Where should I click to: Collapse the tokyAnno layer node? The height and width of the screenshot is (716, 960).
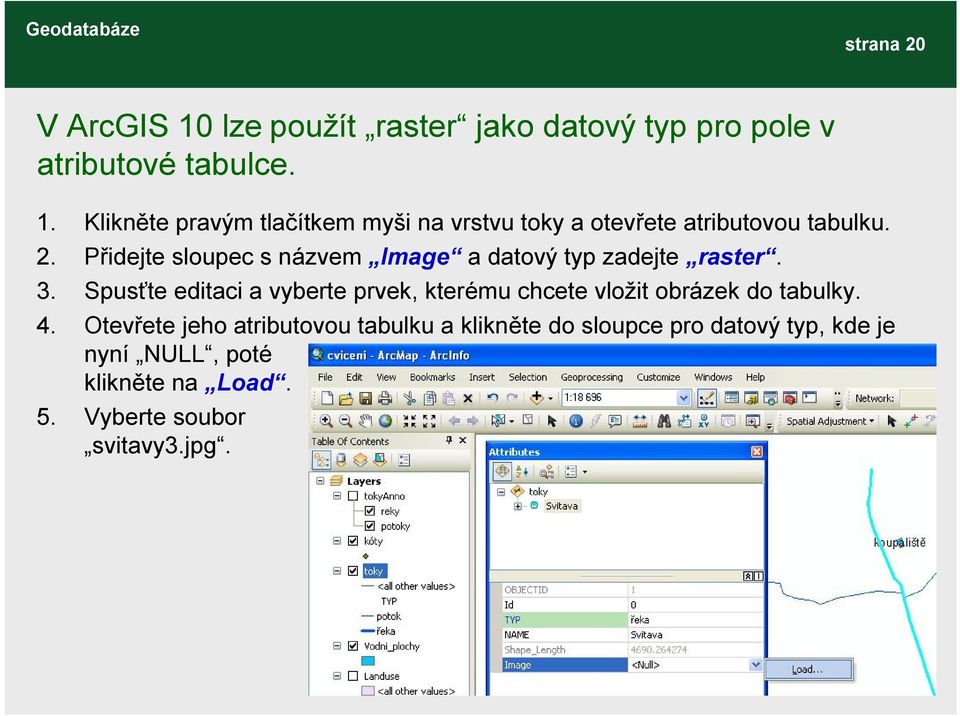point(337,496)
